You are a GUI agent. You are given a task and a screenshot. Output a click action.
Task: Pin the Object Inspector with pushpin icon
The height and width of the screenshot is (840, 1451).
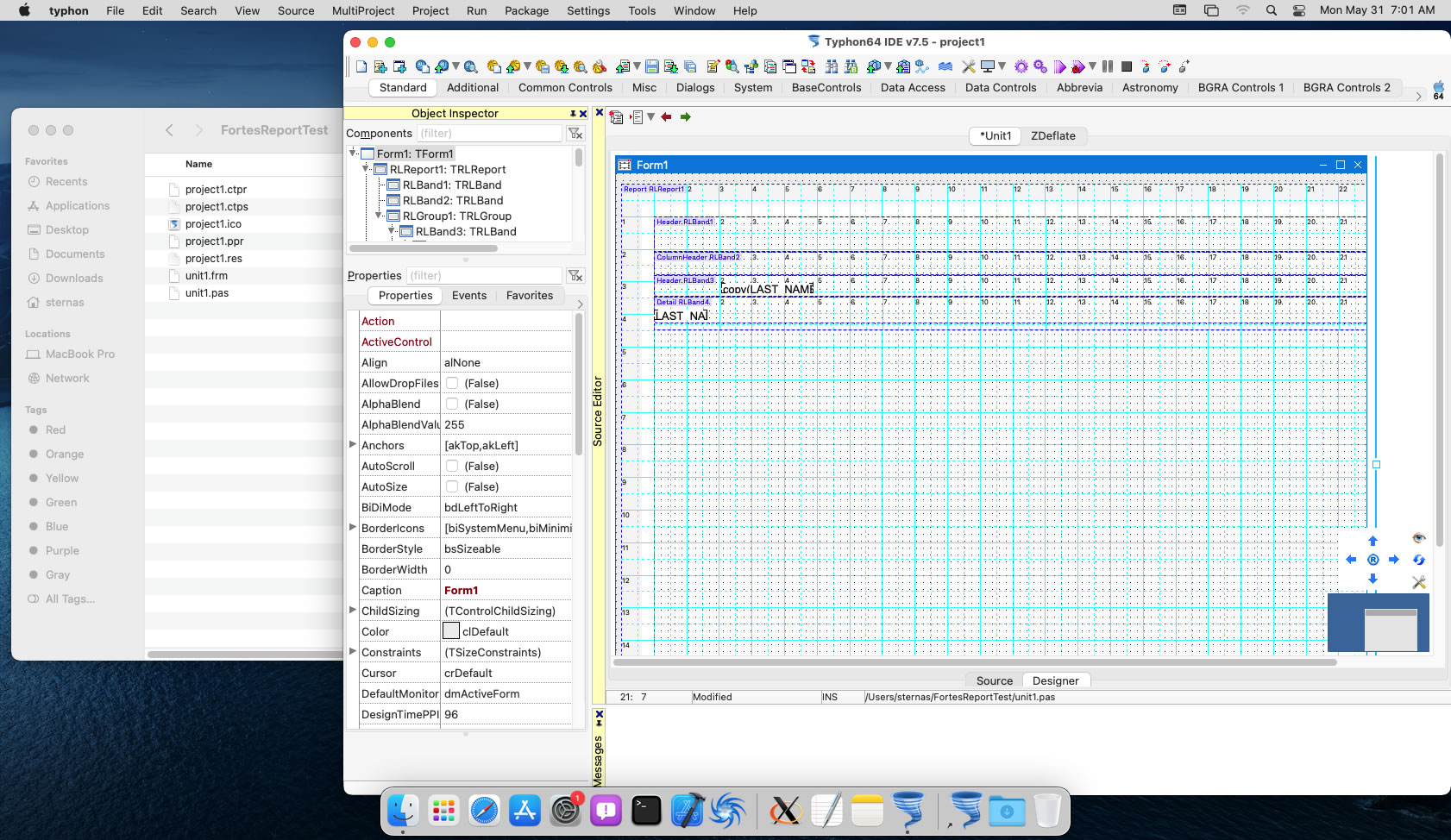click(x=573, y=114)
